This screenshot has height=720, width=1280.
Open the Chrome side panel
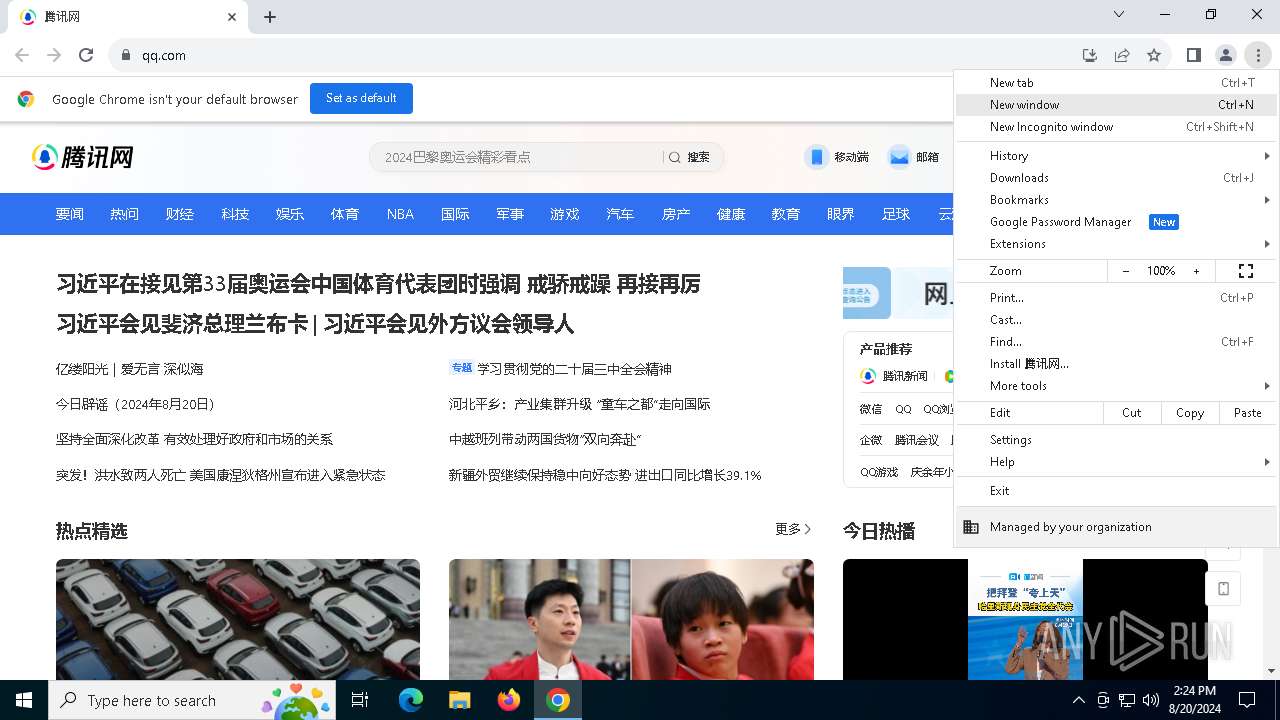click(1194, 55)
